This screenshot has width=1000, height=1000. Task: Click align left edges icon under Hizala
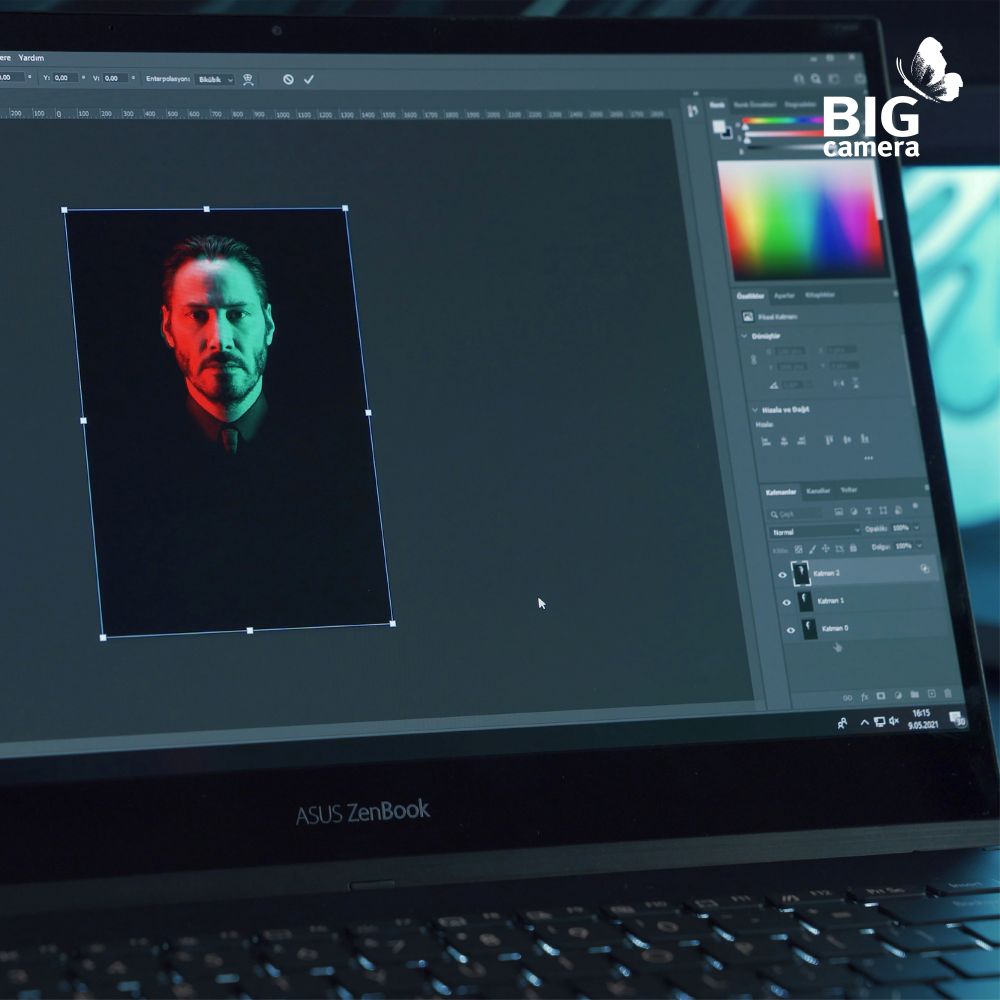coord(766,441)
